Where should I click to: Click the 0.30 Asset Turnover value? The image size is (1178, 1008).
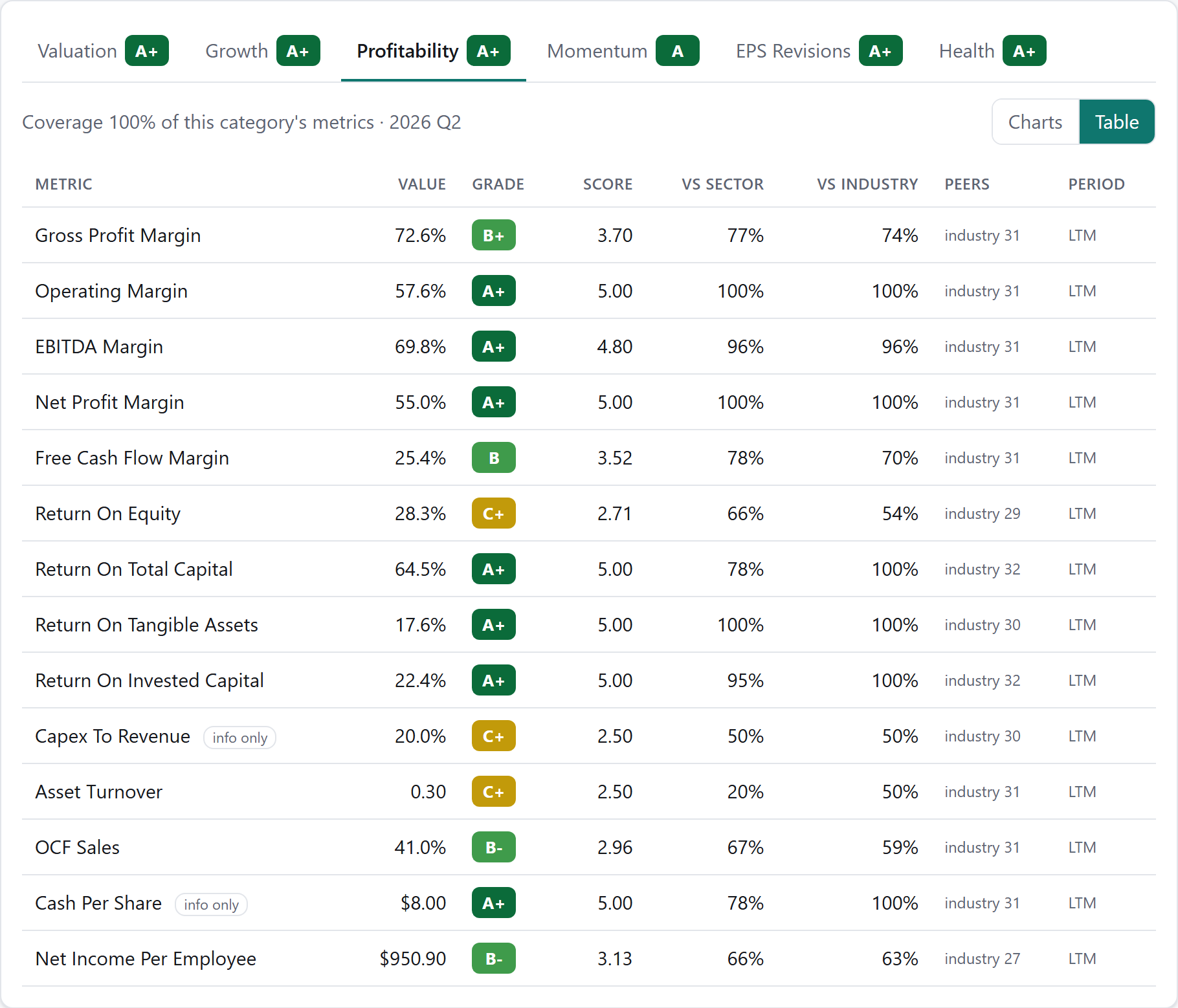coord(428,792)
